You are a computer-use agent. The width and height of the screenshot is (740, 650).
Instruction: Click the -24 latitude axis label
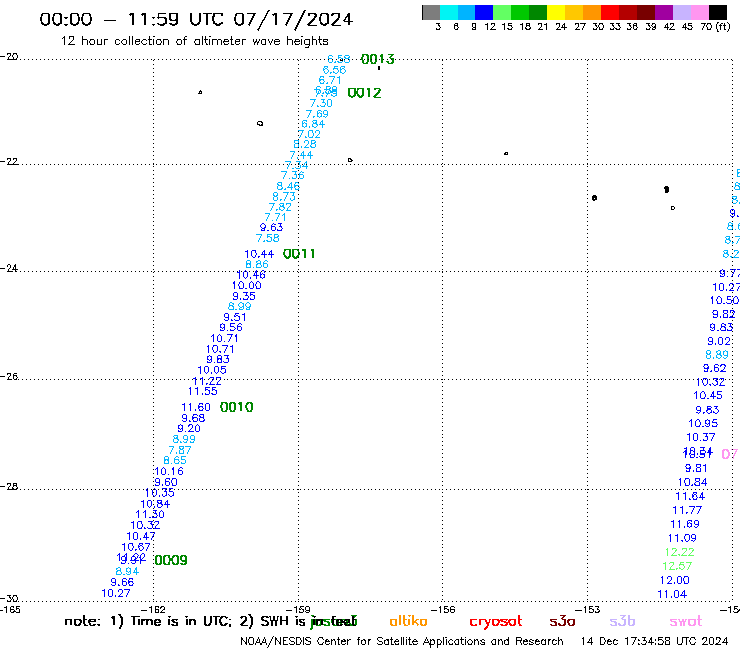(9, 268)
